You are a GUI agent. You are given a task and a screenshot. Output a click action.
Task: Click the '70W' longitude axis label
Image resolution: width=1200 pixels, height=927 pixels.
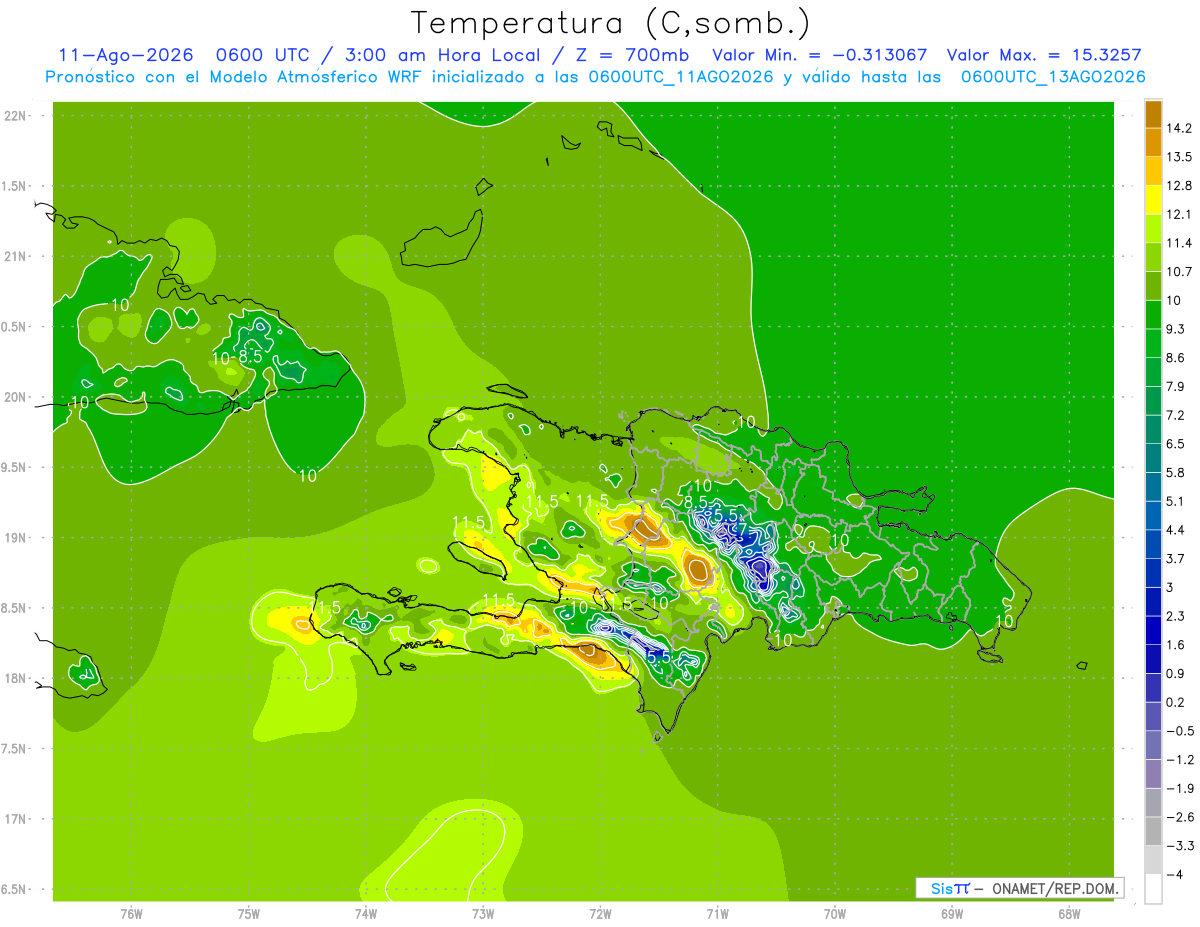pyautogui.click(x=835, y=913)
